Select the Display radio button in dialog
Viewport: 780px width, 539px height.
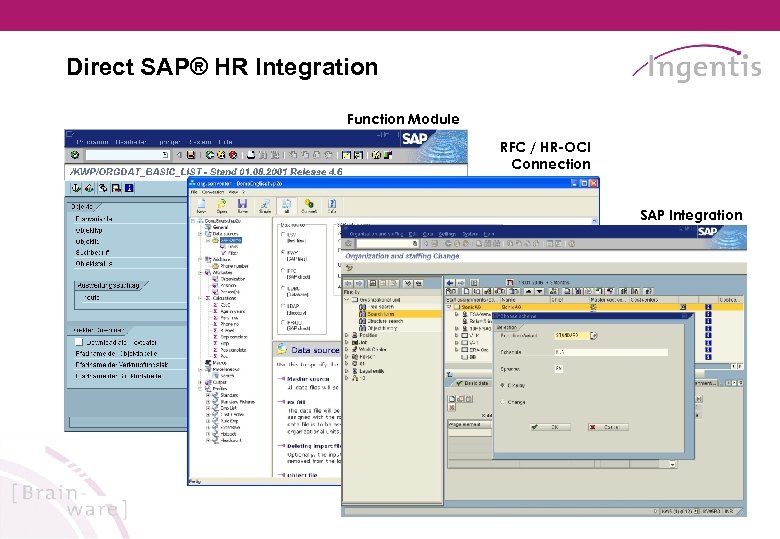(502, 385)
